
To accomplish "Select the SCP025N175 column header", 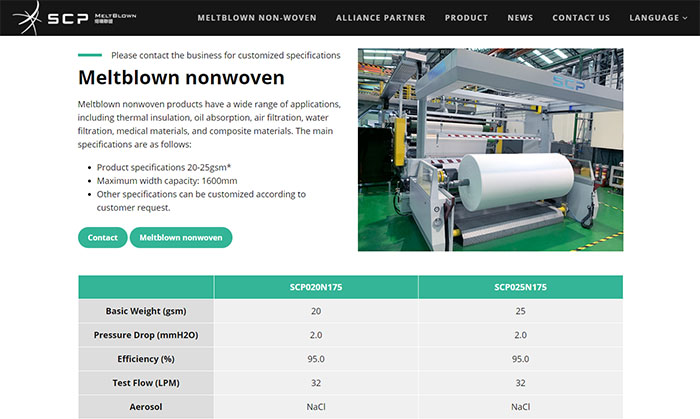I will pos(520,287).
